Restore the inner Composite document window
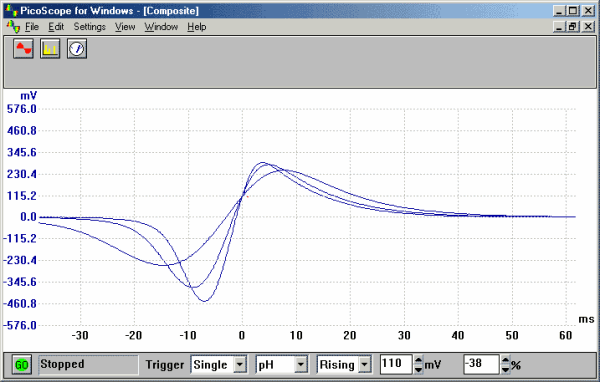Screen dimensions: 600x382 pos(573,27)
